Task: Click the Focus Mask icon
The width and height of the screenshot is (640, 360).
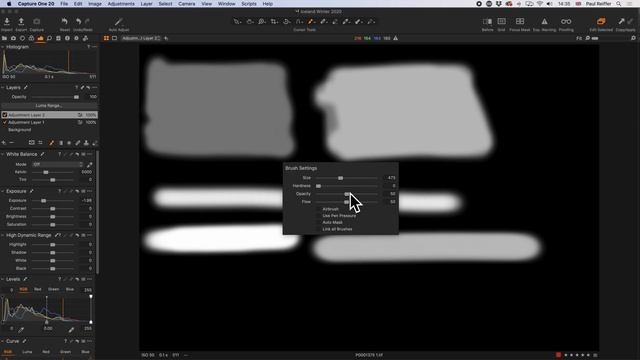Action: tap(520, 22)
